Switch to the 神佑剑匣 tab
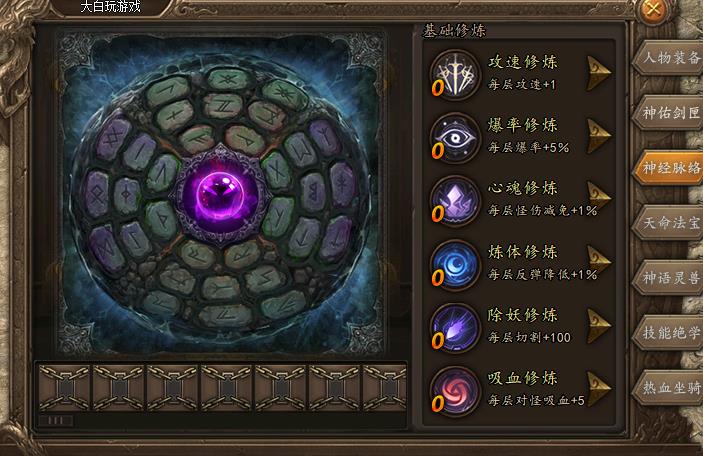 [x=668, y=113]
